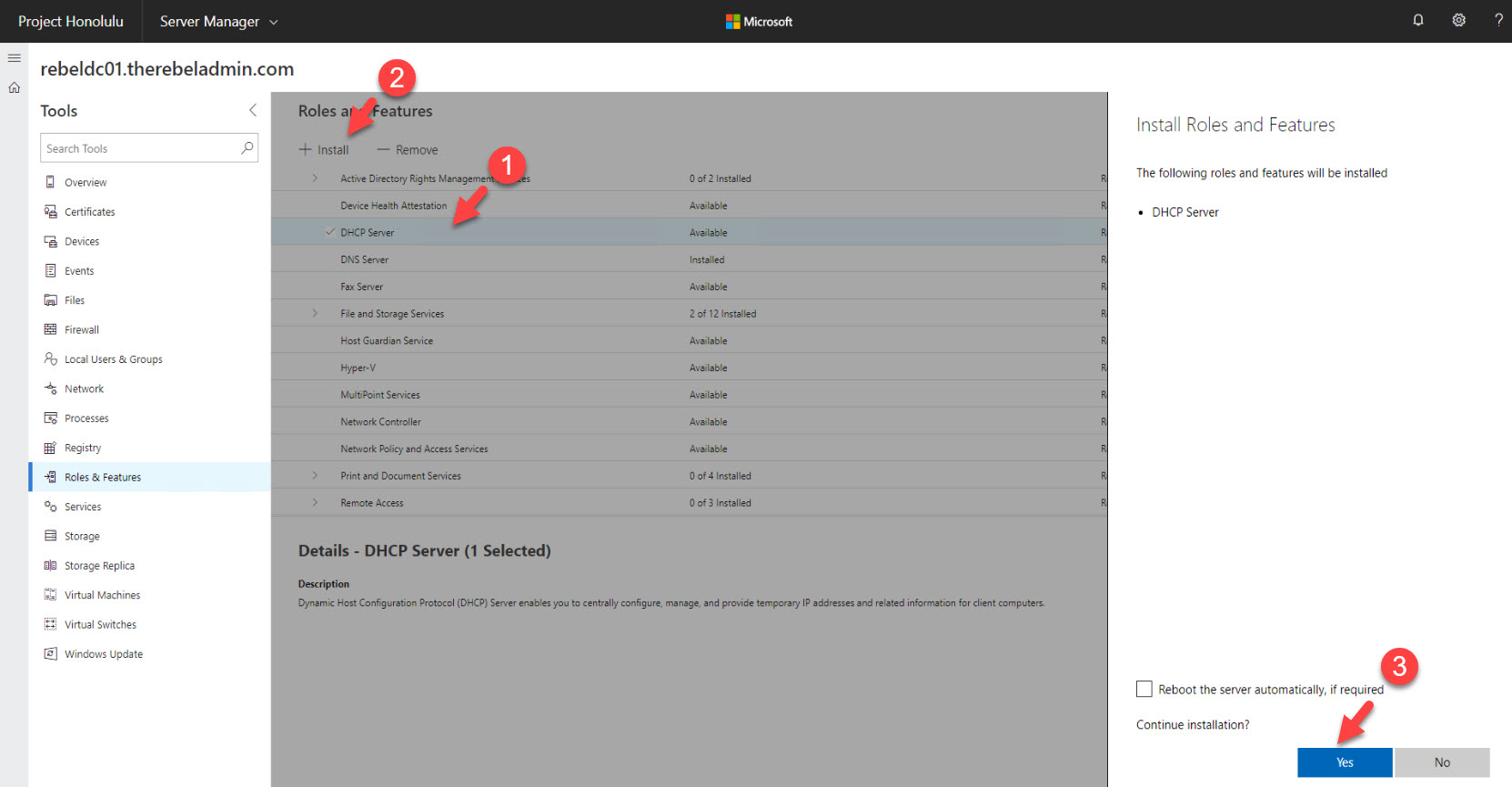Select the DNS Server row
The width and height of the screenshot is (1512, 787).
tap(689, 259)
